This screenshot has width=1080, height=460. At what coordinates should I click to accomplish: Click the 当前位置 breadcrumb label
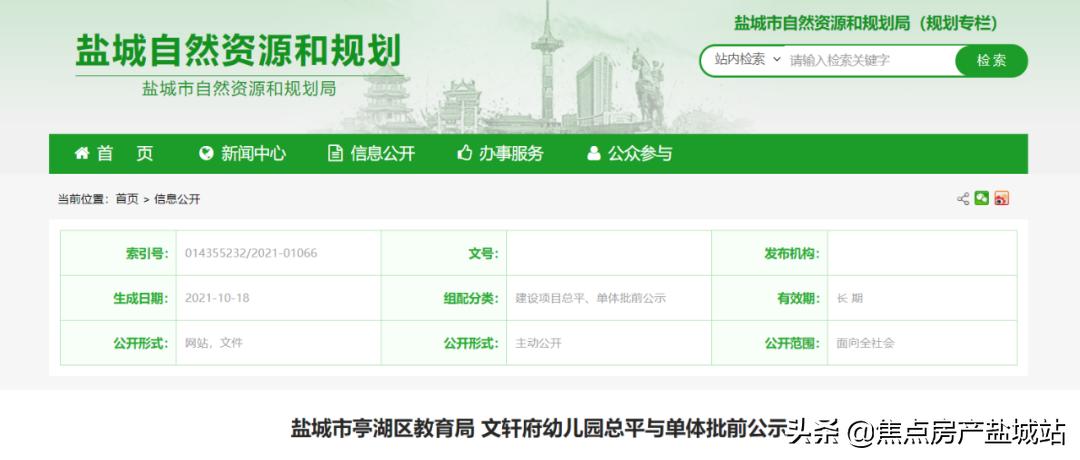click(82, 199)
